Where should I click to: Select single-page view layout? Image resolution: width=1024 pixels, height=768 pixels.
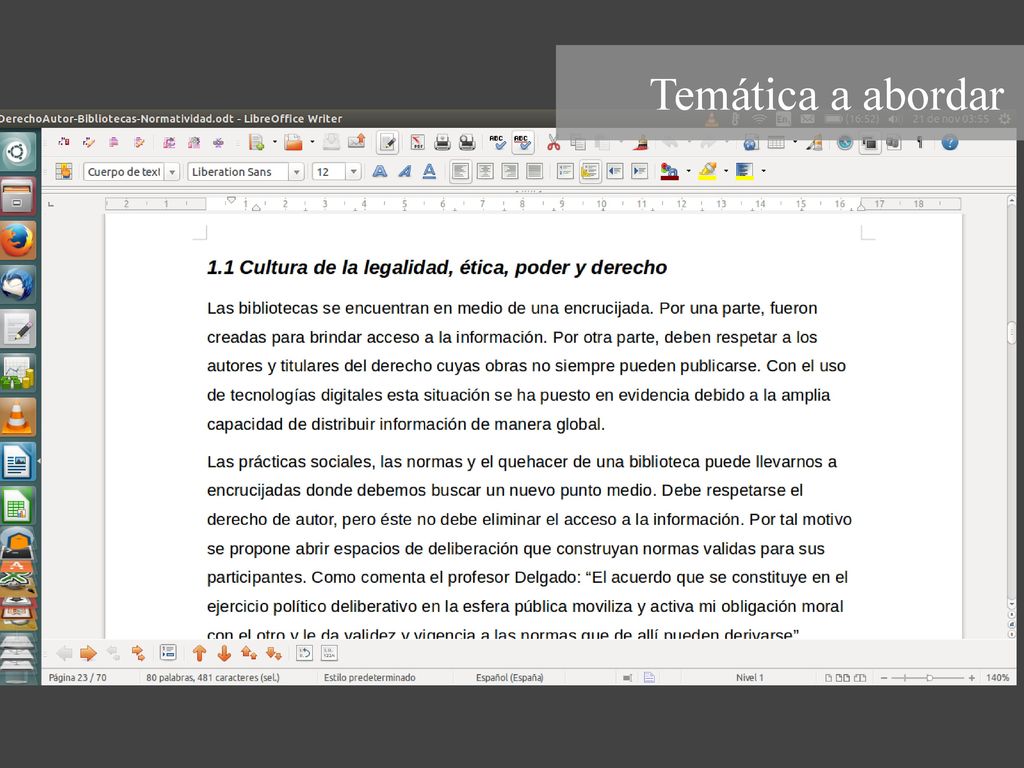pos(828,678)
